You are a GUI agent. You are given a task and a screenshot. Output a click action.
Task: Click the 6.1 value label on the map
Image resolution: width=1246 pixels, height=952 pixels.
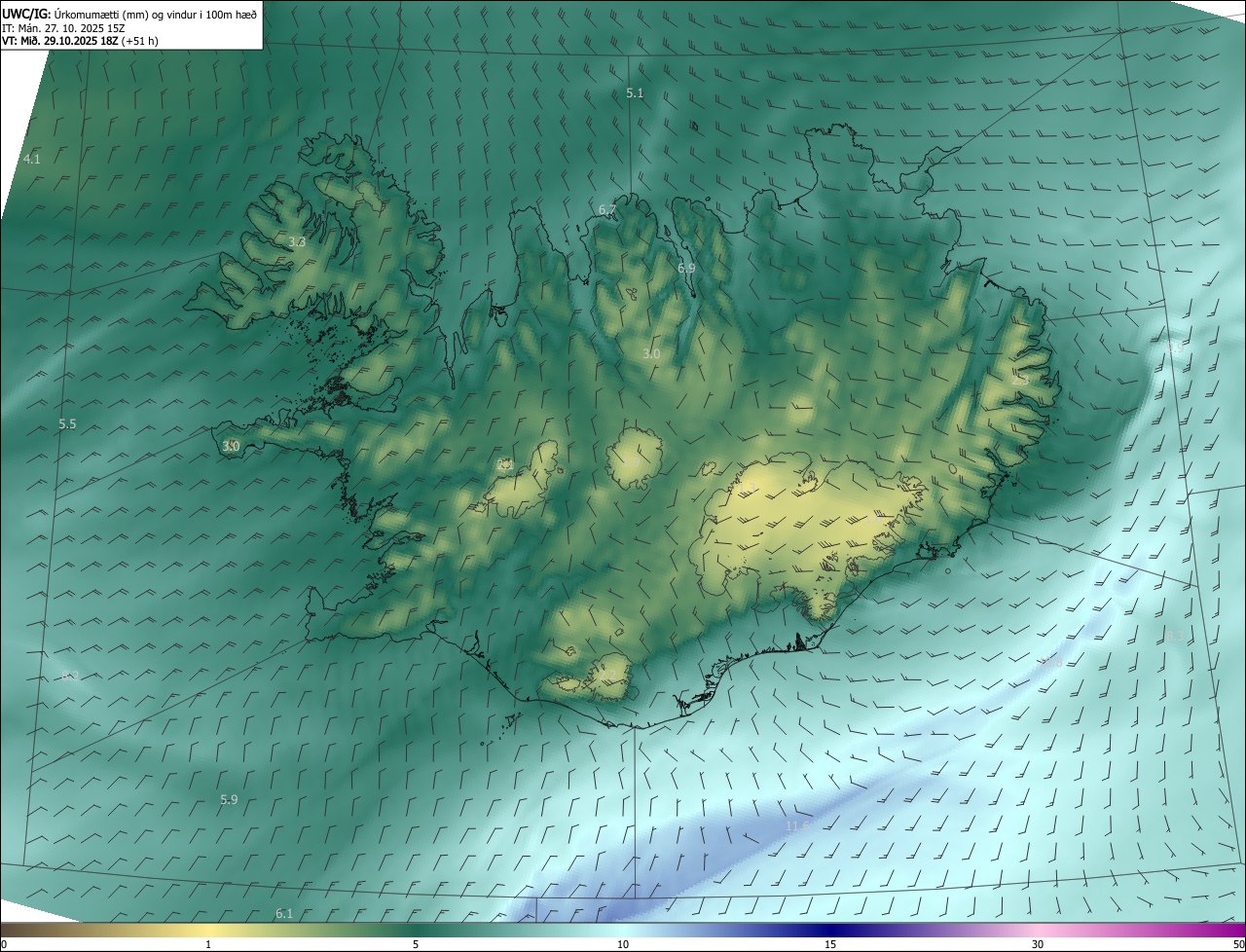pyautogui.click(x=284, y=913)
